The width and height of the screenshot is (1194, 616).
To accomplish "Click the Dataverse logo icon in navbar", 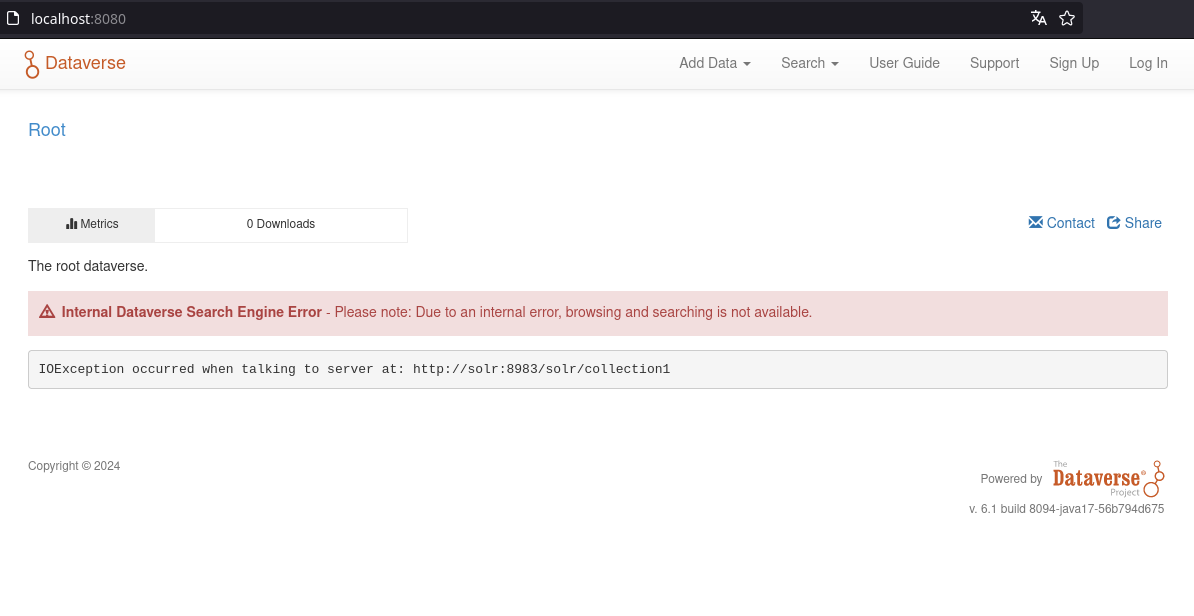I will point(32,64).
